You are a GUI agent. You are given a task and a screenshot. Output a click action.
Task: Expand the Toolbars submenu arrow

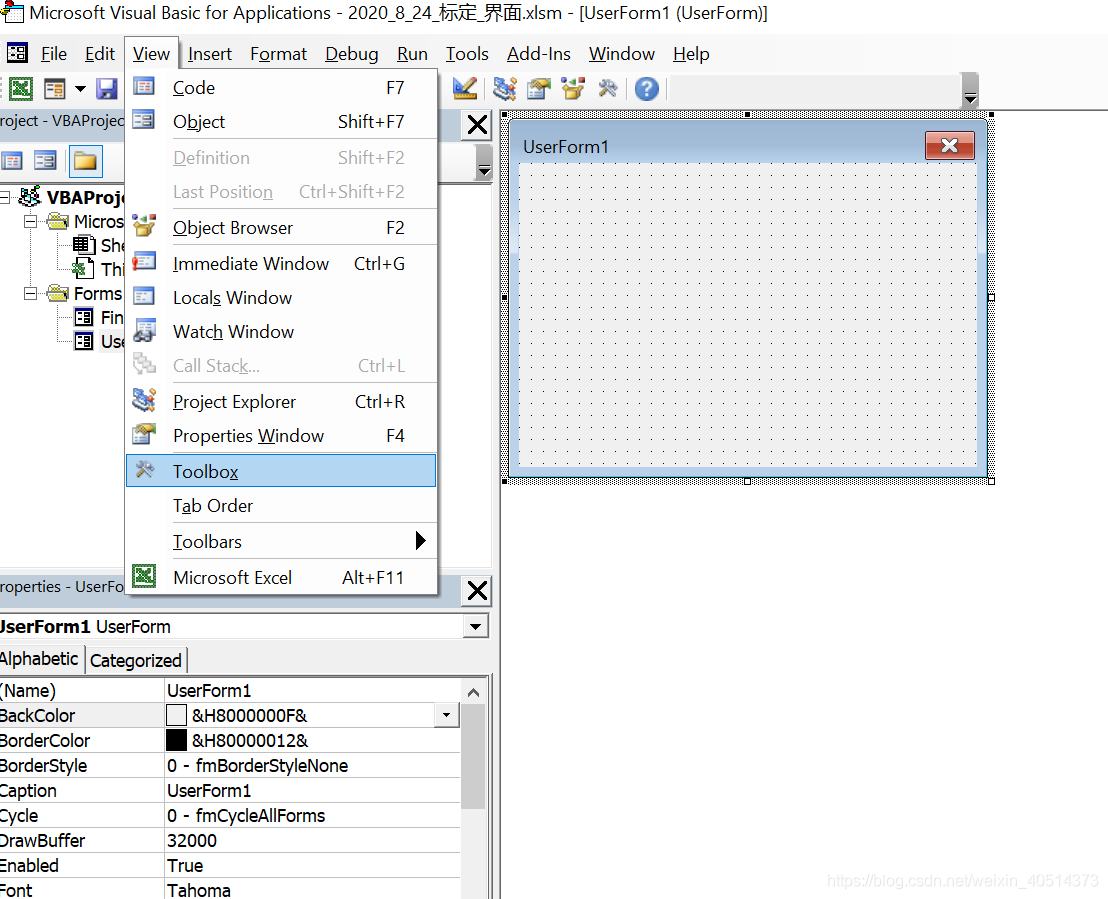pyautogui.click(x=420, y=541)
